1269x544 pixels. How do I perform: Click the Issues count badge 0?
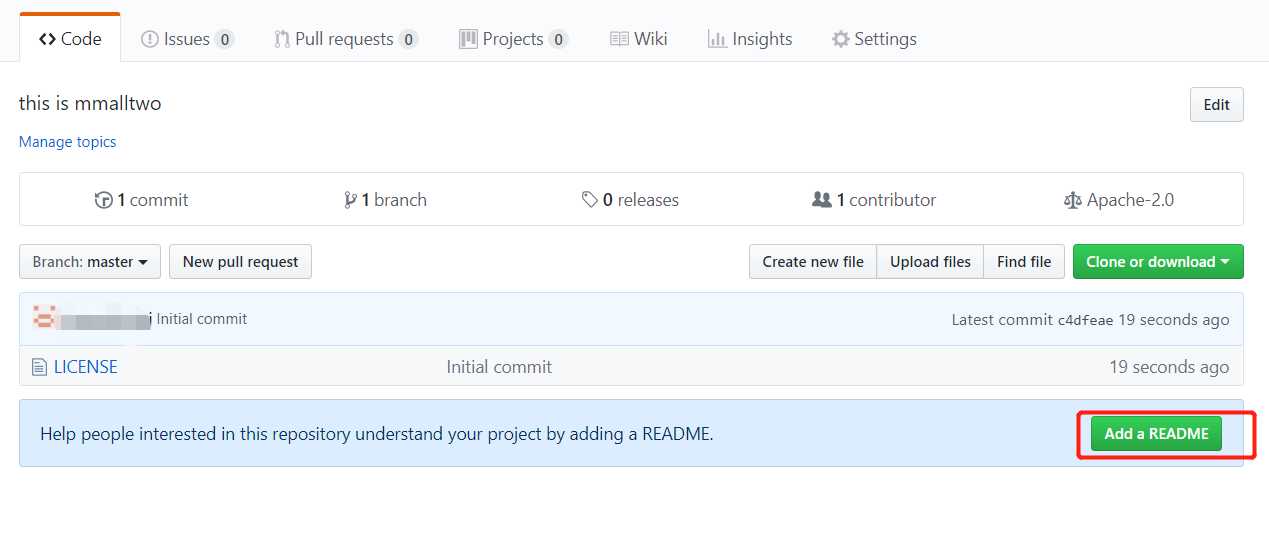[x=224, y=40]
